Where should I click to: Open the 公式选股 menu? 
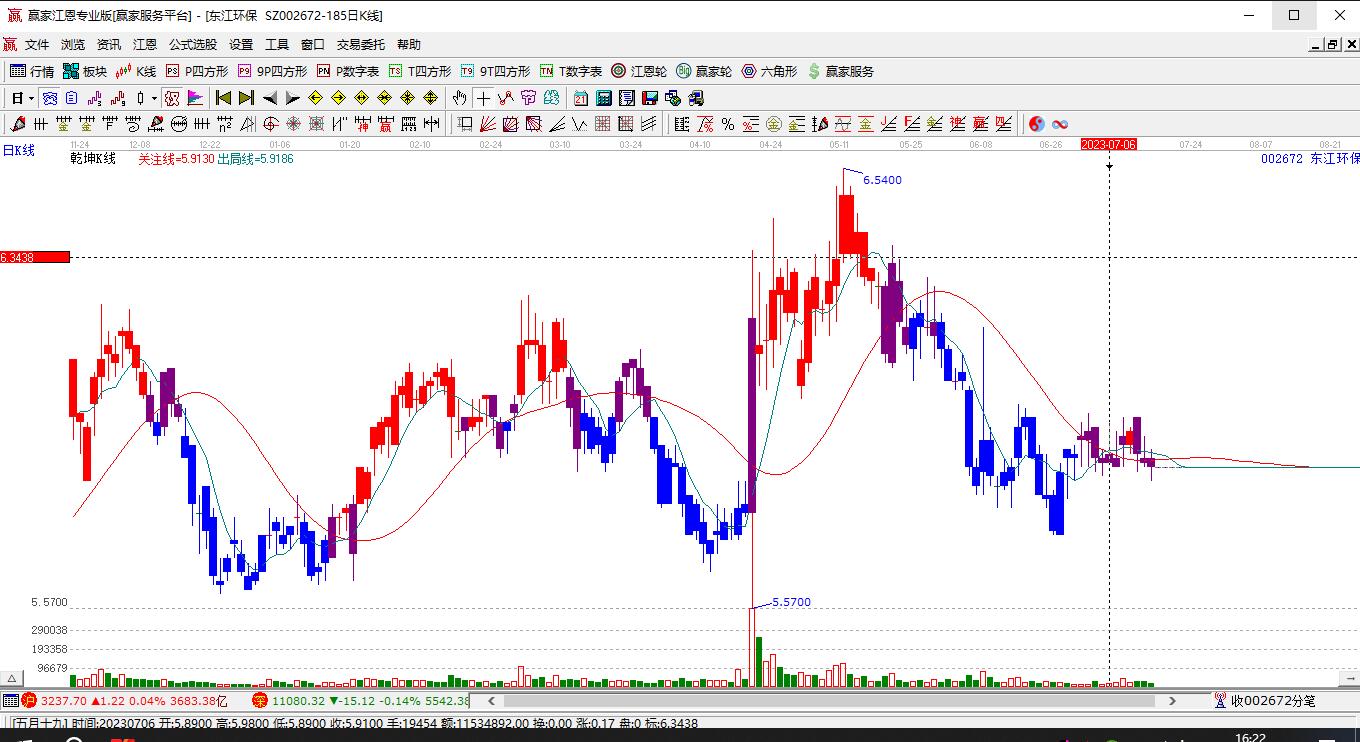(193, 45)
